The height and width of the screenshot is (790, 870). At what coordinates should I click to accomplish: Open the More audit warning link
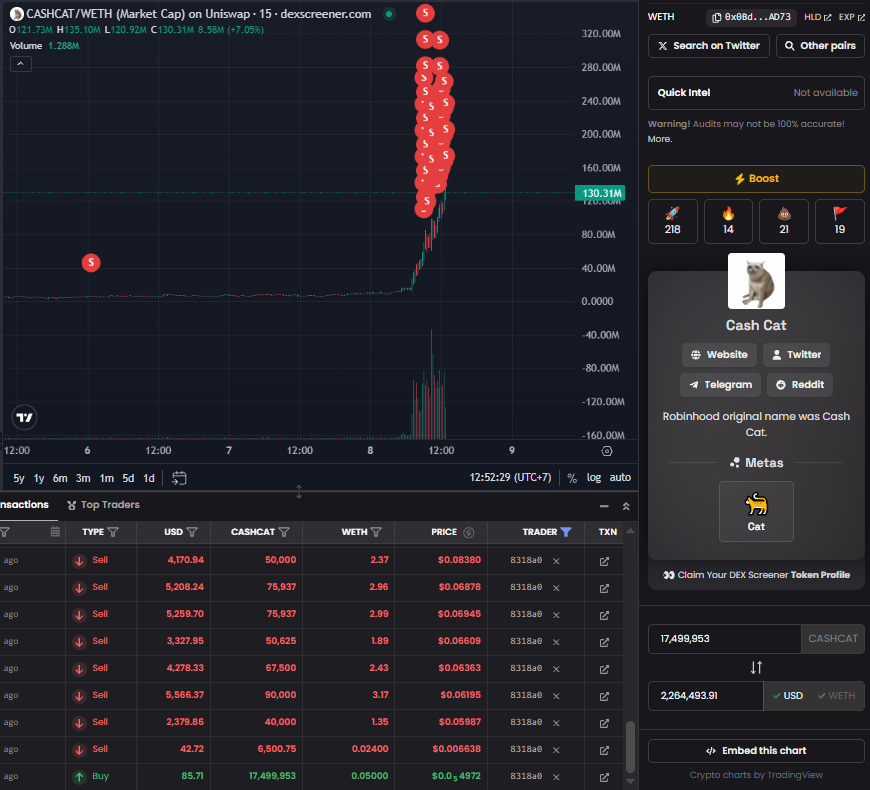tap(660, 139)
